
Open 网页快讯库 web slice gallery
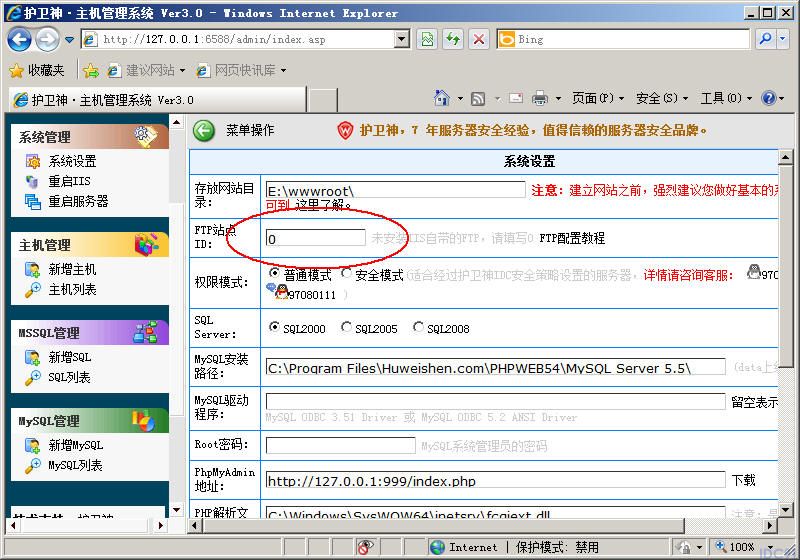pos(241,70)
